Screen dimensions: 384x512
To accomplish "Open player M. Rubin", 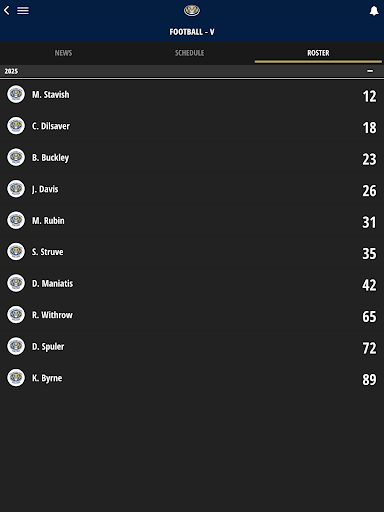I will (x=192, y=221).
